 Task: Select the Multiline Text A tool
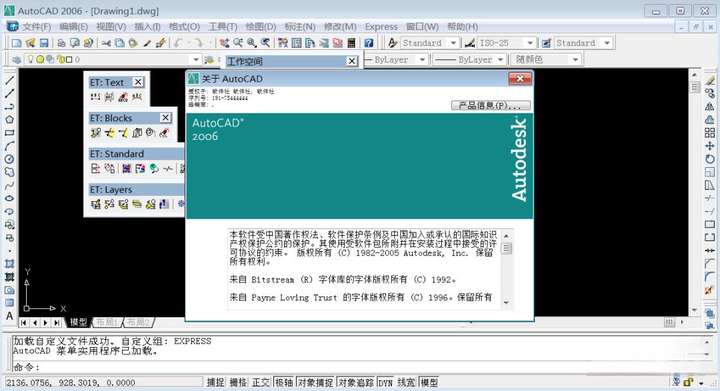pos(9,316)
